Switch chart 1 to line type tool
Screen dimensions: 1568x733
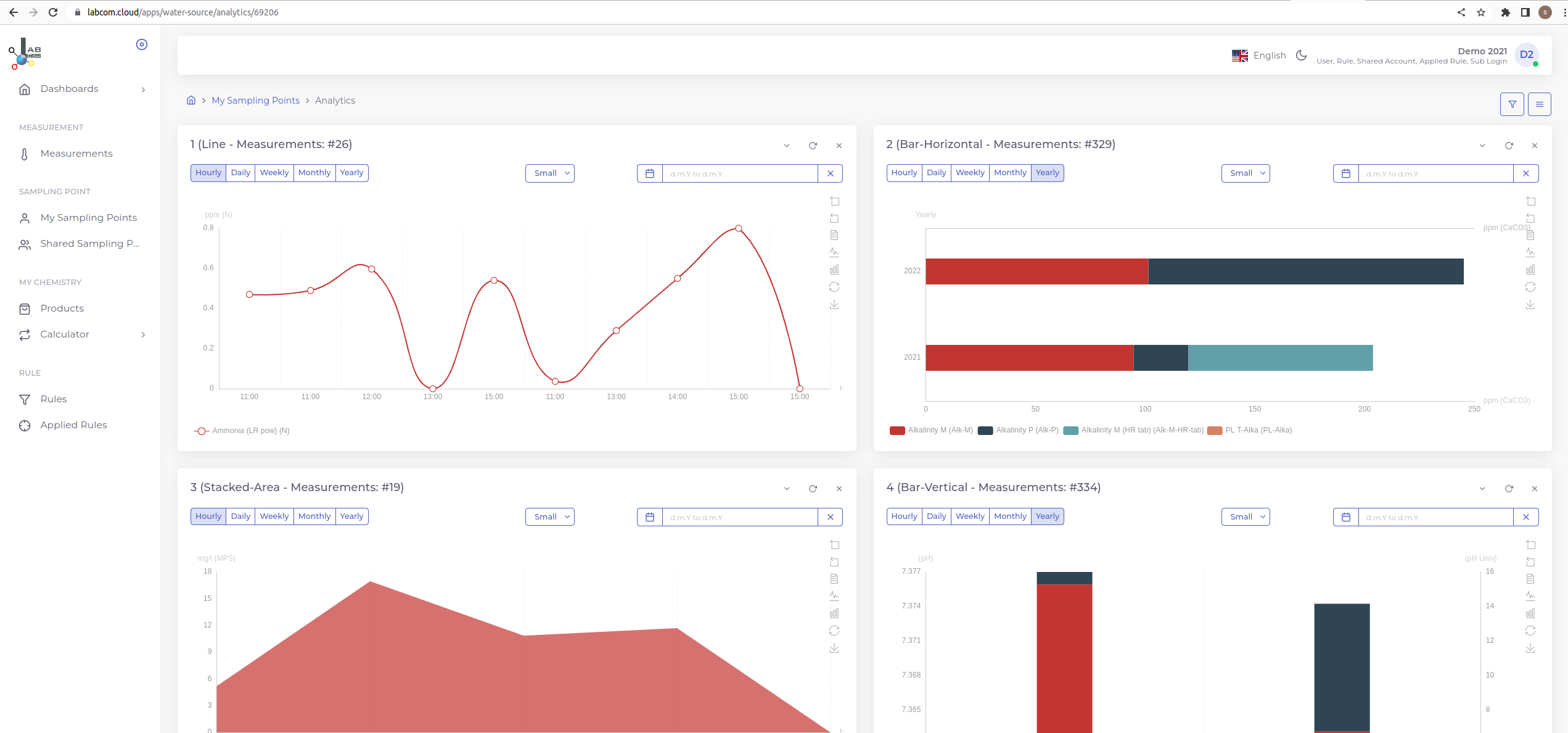pos(834,252)
